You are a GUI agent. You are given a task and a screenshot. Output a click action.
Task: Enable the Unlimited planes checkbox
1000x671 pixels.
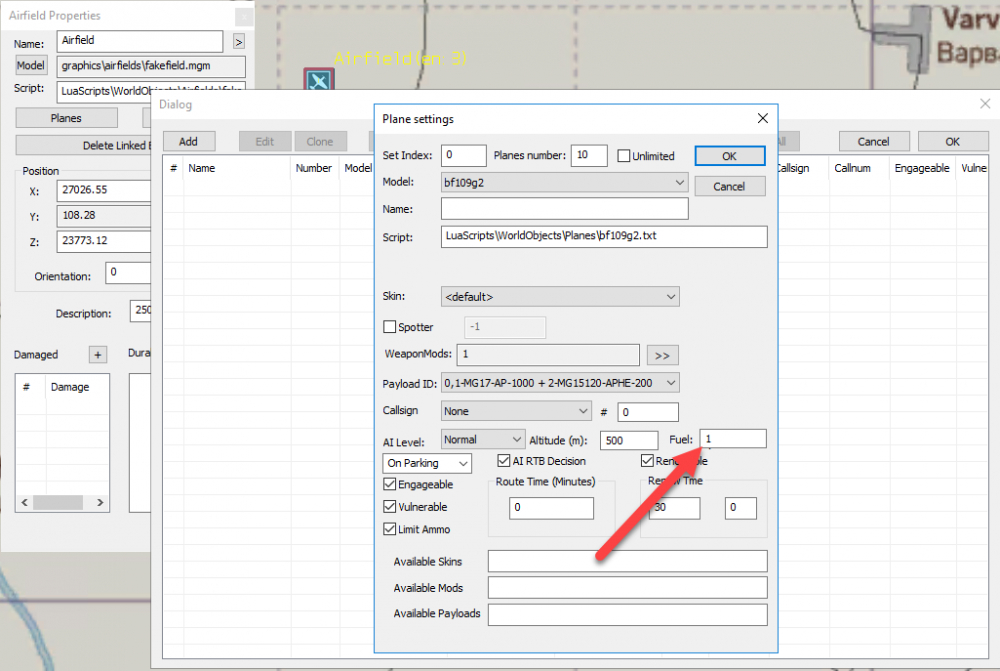tap(624, 156)
